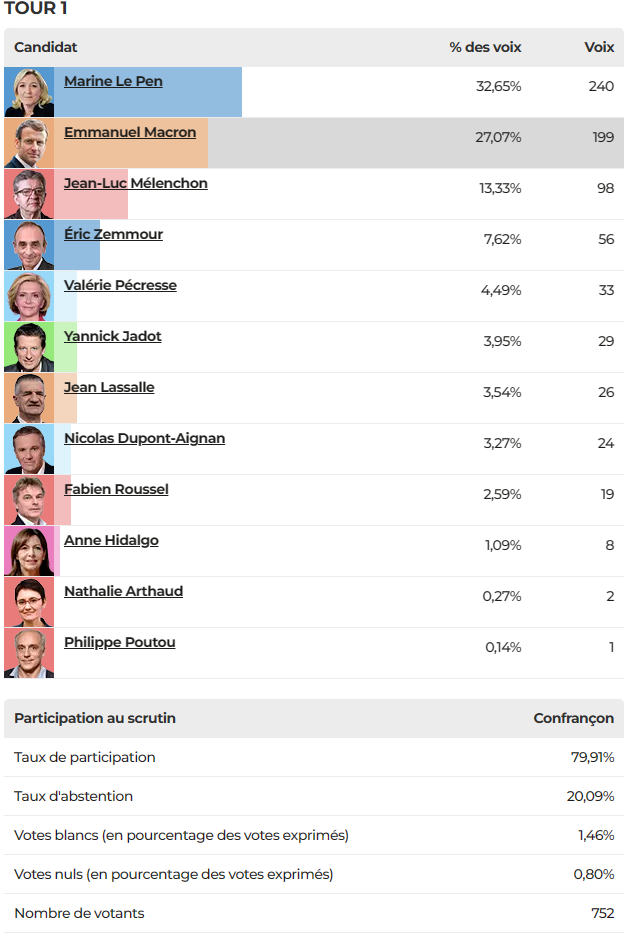
Task: Click Jean Lassalle portrait photo
Action: click(29, 398)
